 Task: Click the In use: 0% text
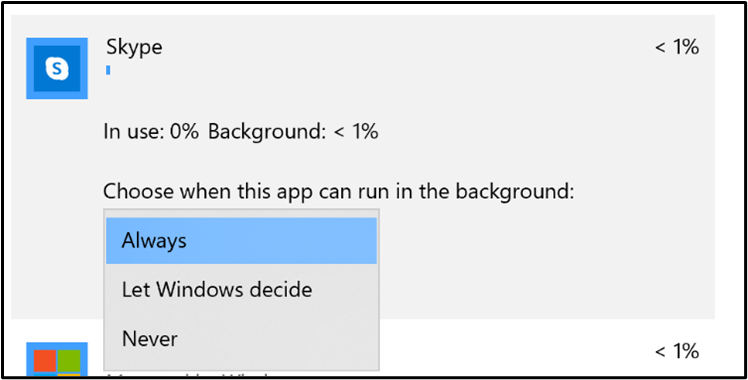(151, 132)
